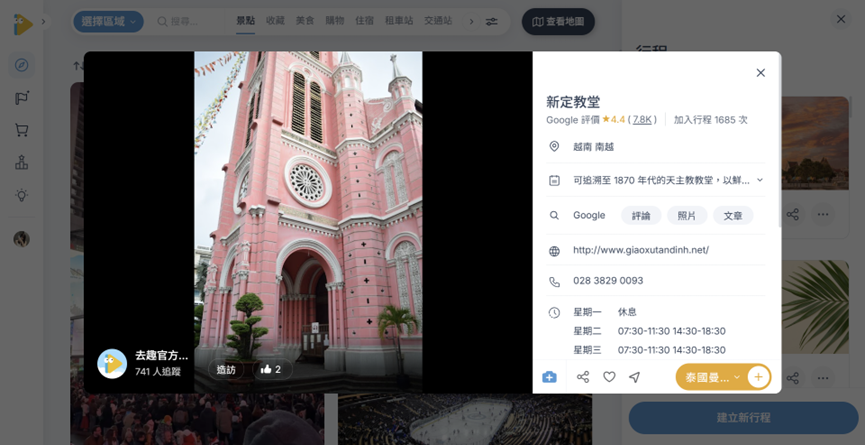Switch to the 景點 tab
The height and width of the screenshot is (445, 865).
tap(245, 21)
